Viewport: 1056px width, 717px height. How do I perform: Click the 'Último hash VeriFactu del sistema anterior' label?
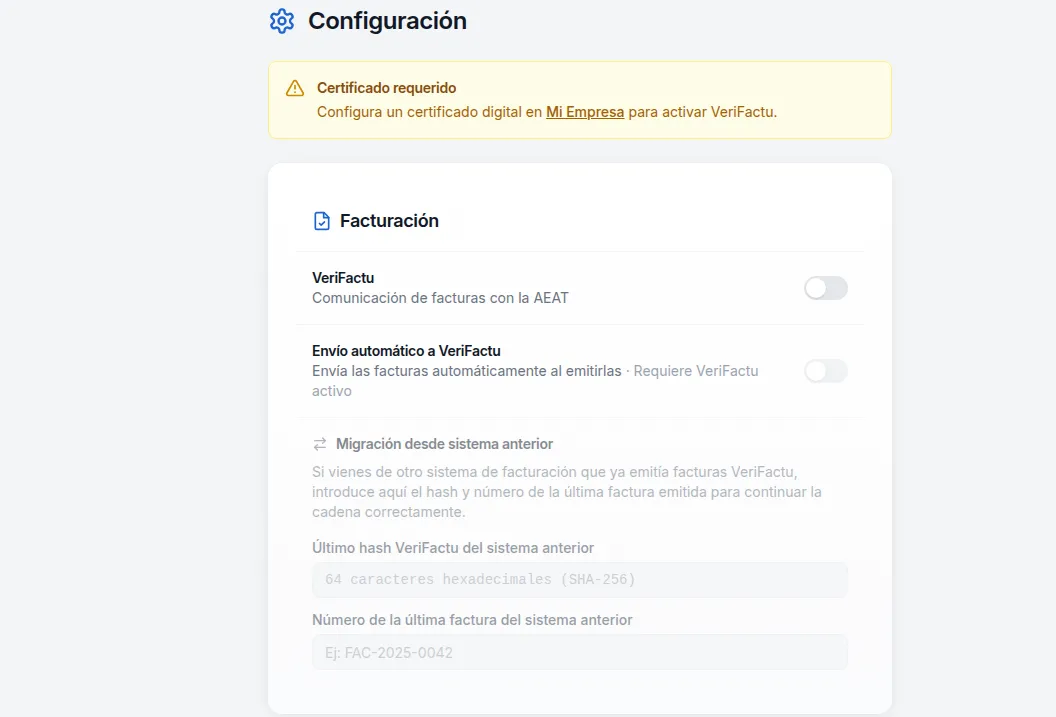point(453,548)
